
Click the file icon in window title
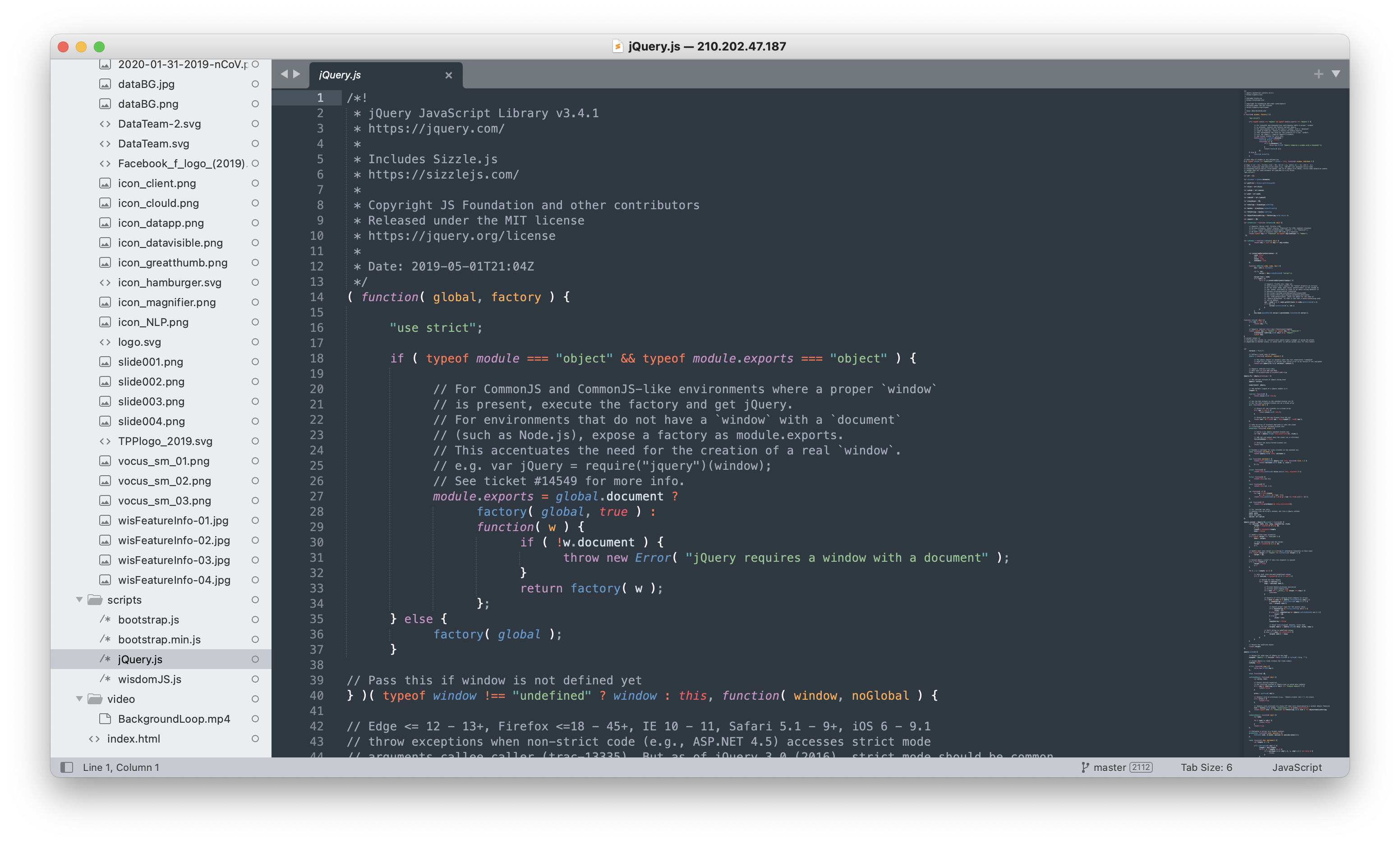pyautogui.click(x=617, y=46)
